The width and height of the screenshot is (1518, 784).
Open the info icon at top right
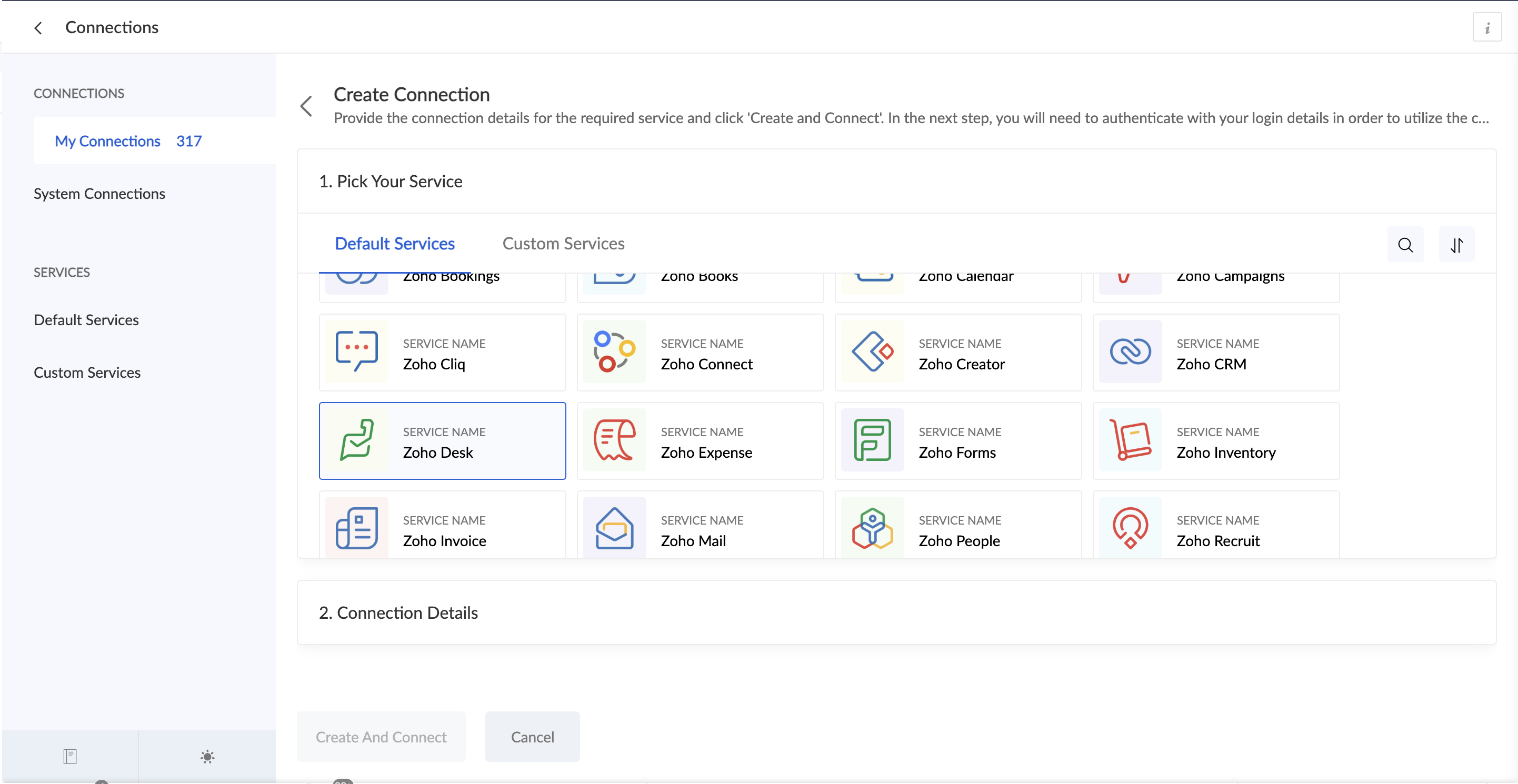(1487, 28)
